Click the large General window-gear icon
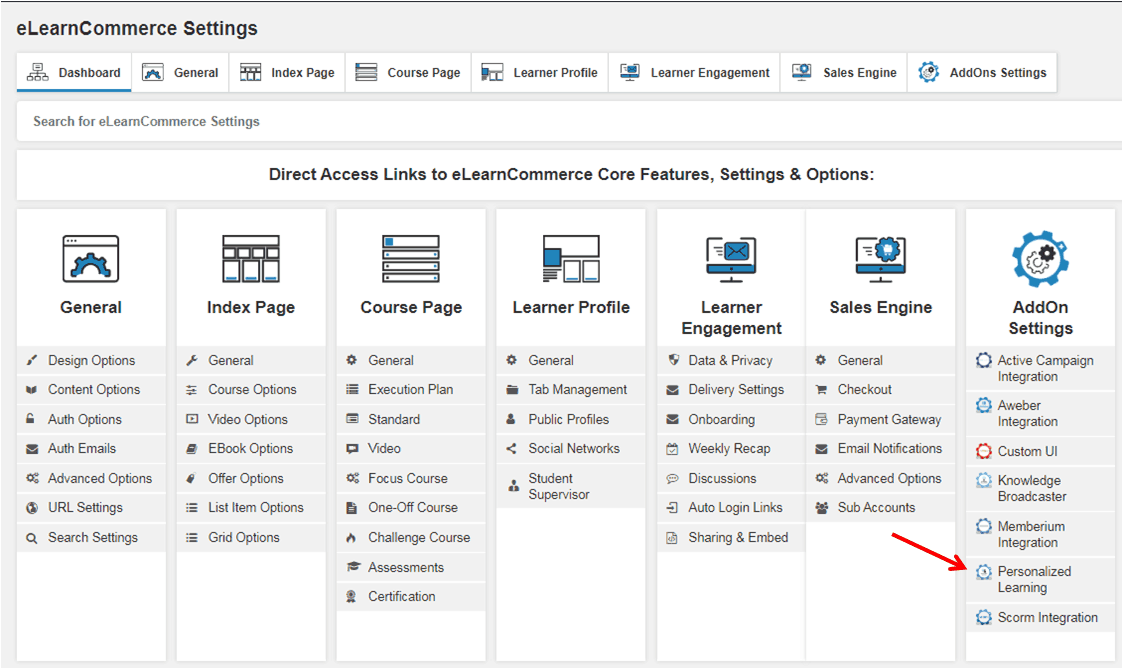The width and height of the screenshot is (1123, 669). pos(90,259)
